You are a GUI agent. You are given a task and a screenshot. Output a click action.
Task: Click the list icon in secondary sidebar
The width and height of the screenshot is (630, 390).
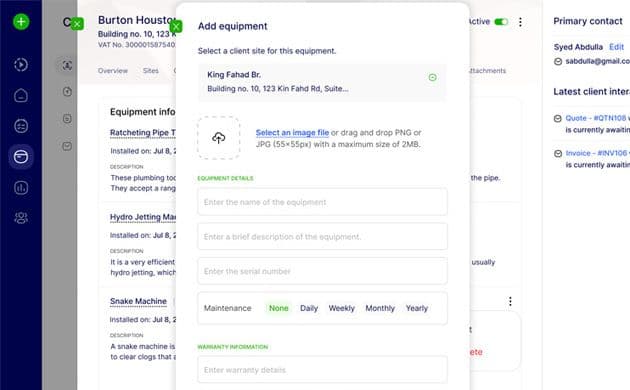coord(67,119)
